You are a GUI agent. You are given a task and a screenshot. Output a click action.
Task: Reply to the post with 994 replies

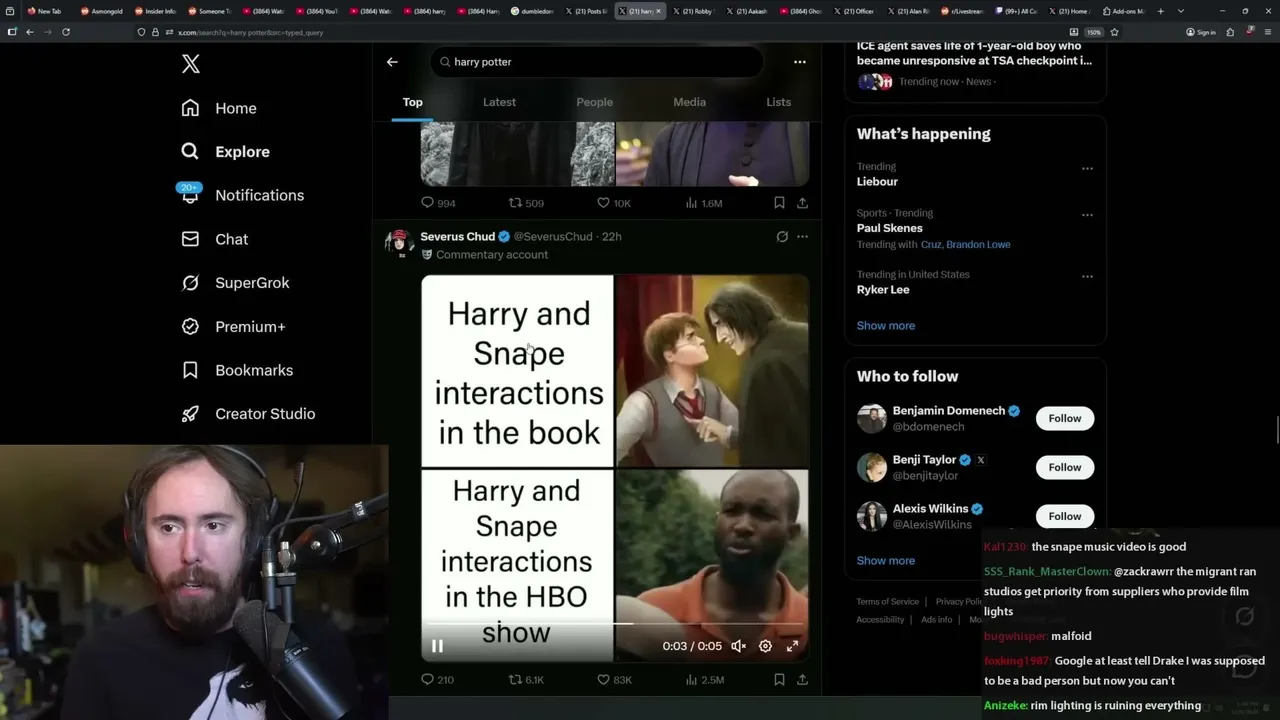pyautogui.click(x=438, y=203)
